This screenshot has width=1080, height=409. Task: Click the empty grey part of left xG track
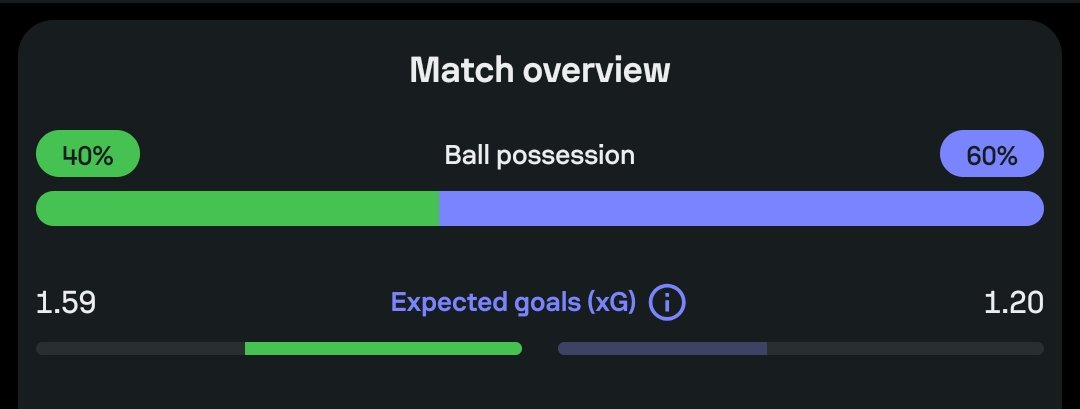[140, 348]
